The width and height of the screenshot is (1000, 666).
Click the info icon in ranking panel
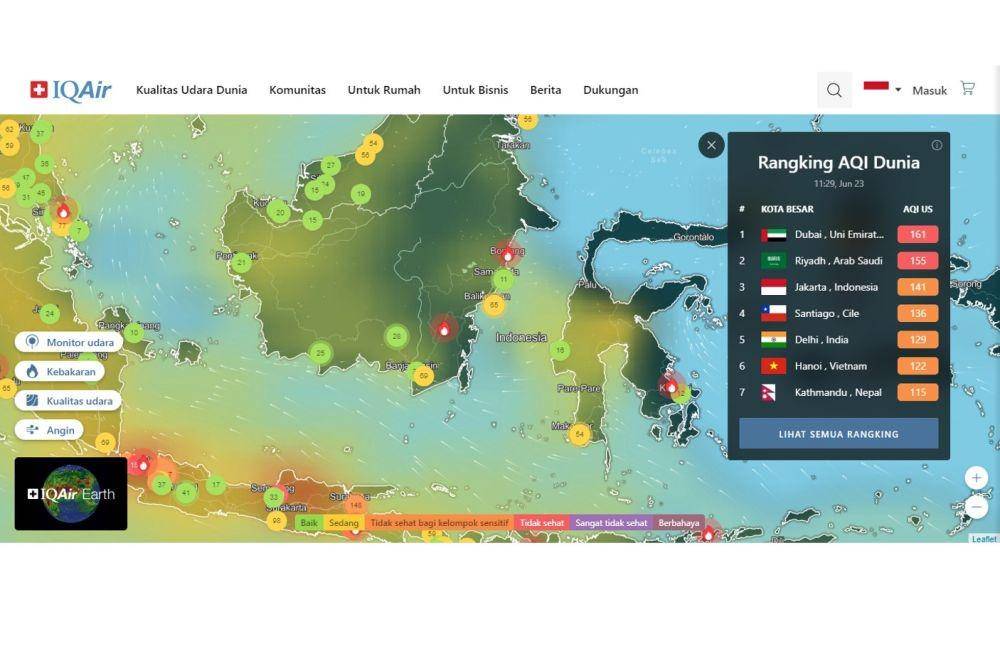[x=937, y=145]
